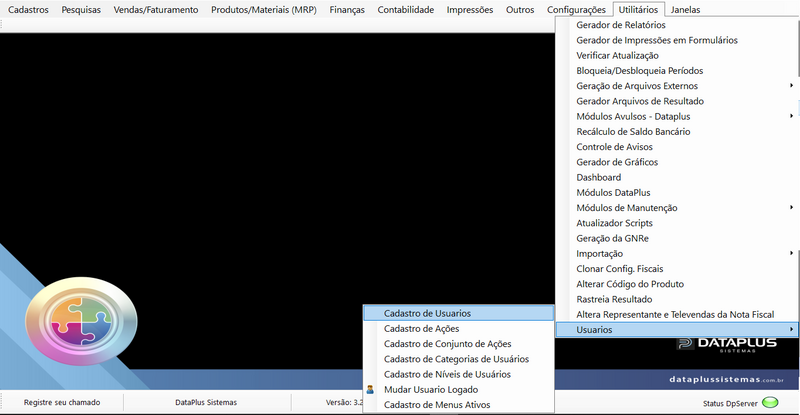Open the Contabilidade menu

[406, 10]
